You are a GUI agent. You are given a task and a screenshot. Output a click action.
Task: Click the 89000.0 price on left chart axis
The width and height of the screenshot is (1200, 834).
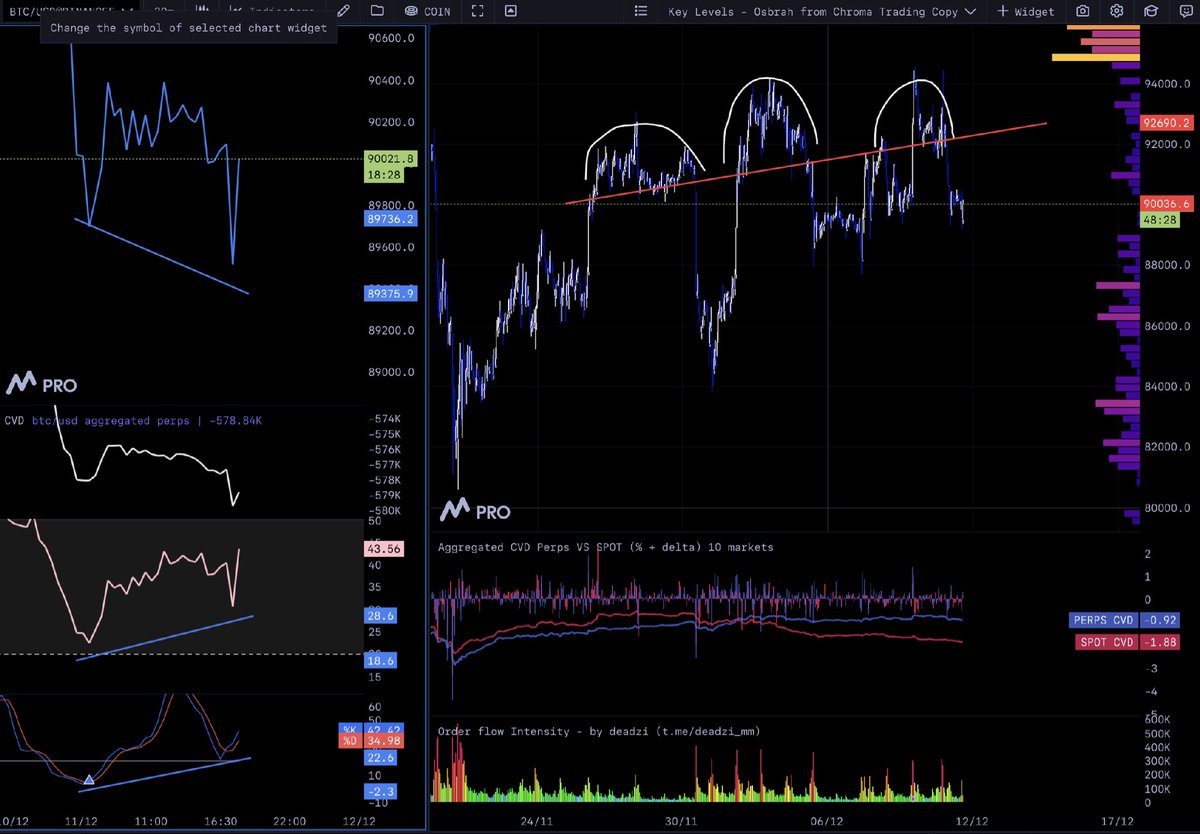[391, 372]
